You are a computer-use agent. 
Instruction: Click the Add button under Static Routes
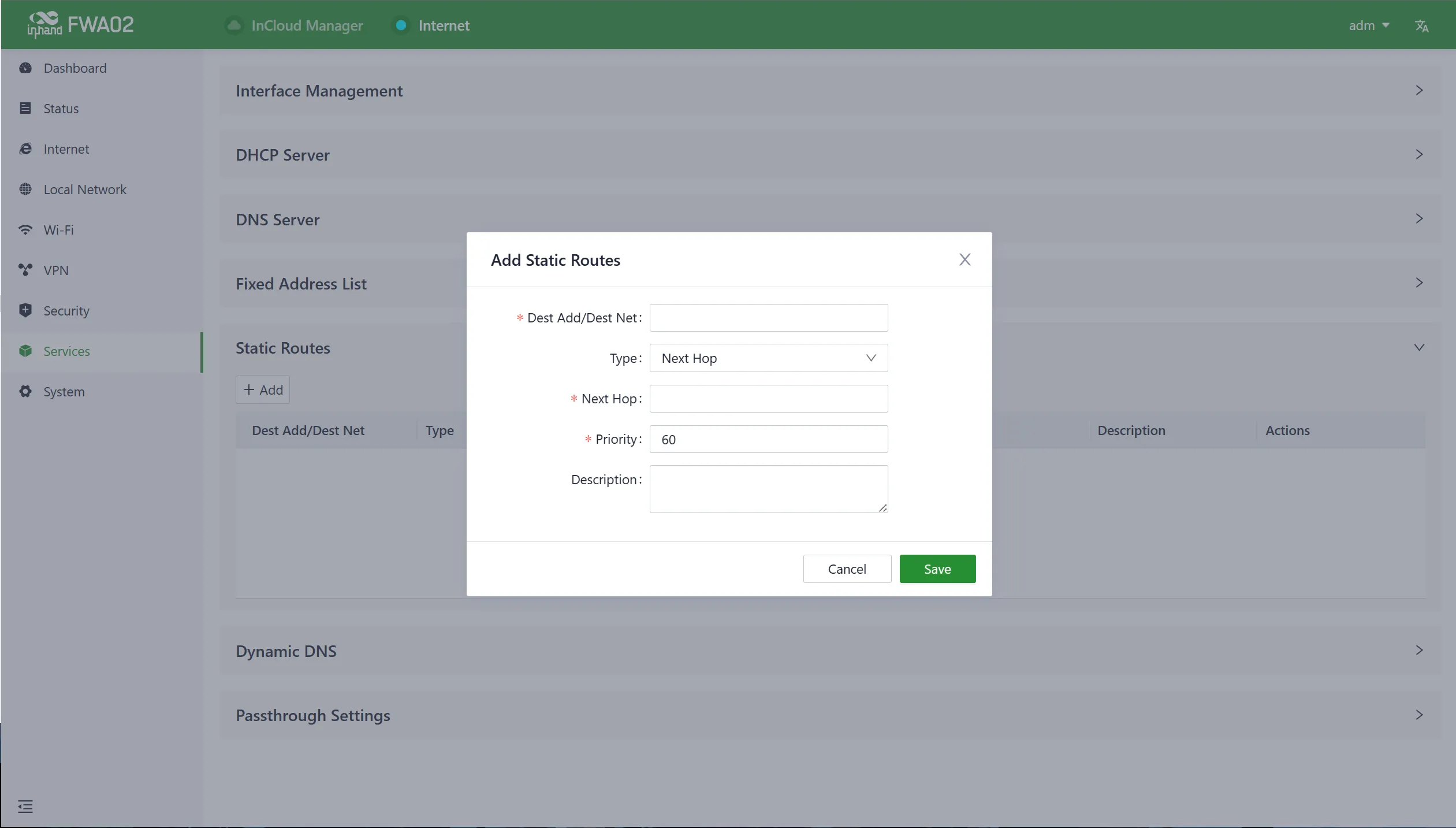coord(263,390)
